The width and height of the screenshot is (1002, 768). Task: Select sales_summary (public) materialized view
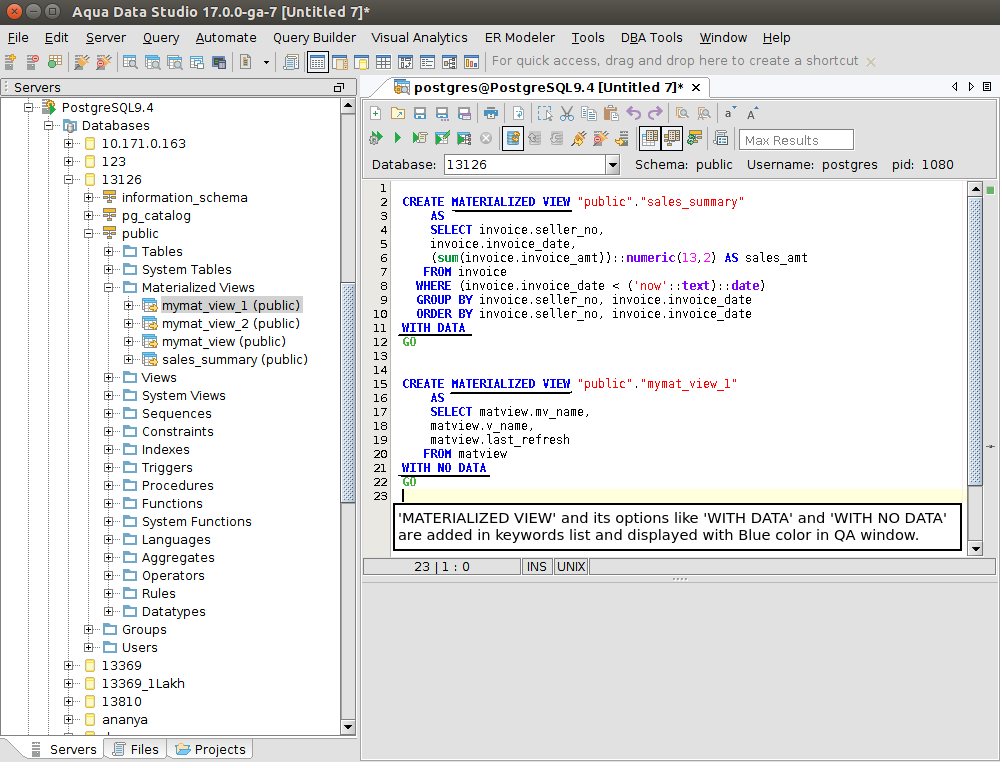(x=234, y=360)
